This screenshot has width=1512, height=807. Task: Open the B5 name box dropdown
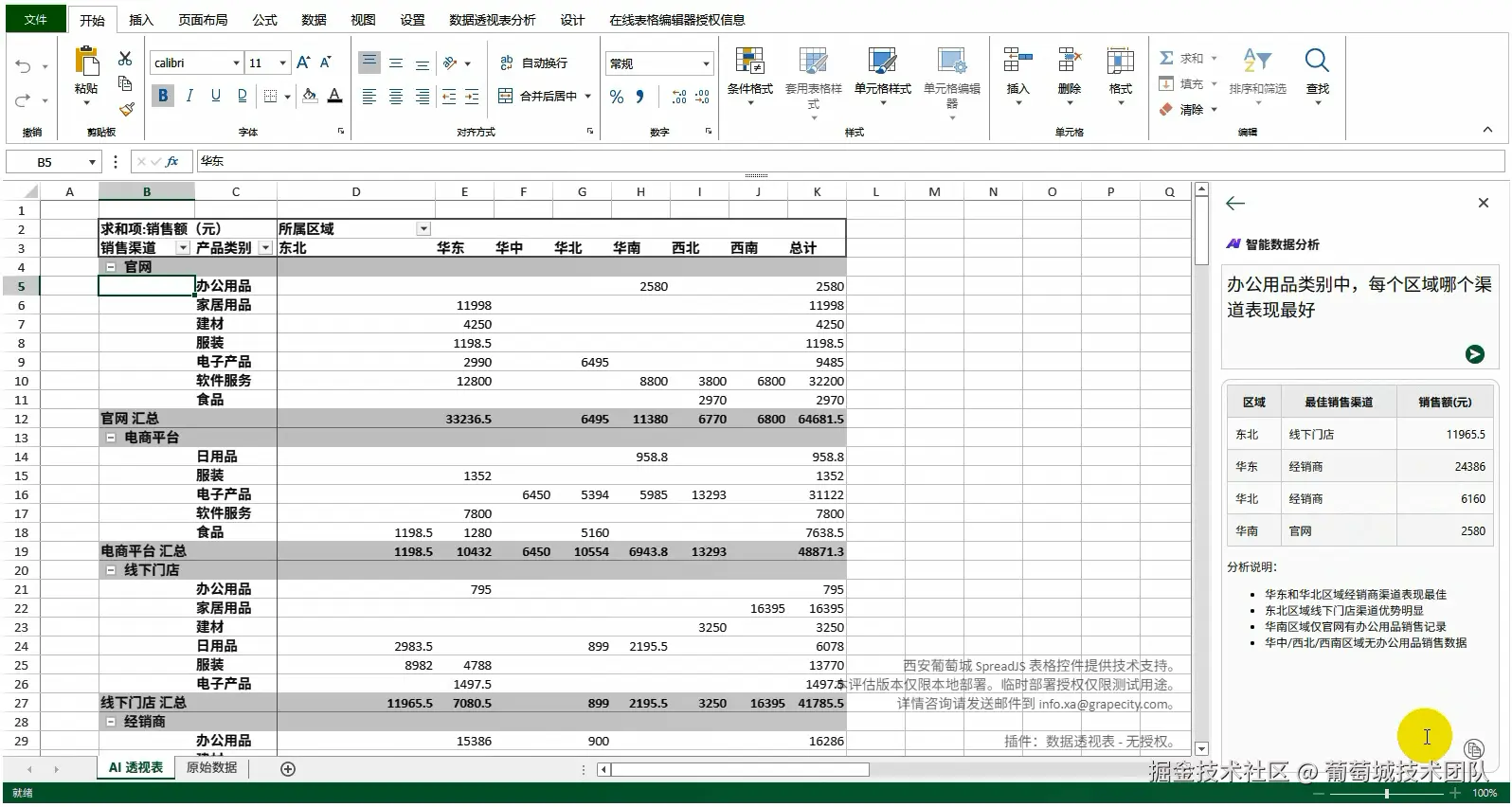(92, 162)
